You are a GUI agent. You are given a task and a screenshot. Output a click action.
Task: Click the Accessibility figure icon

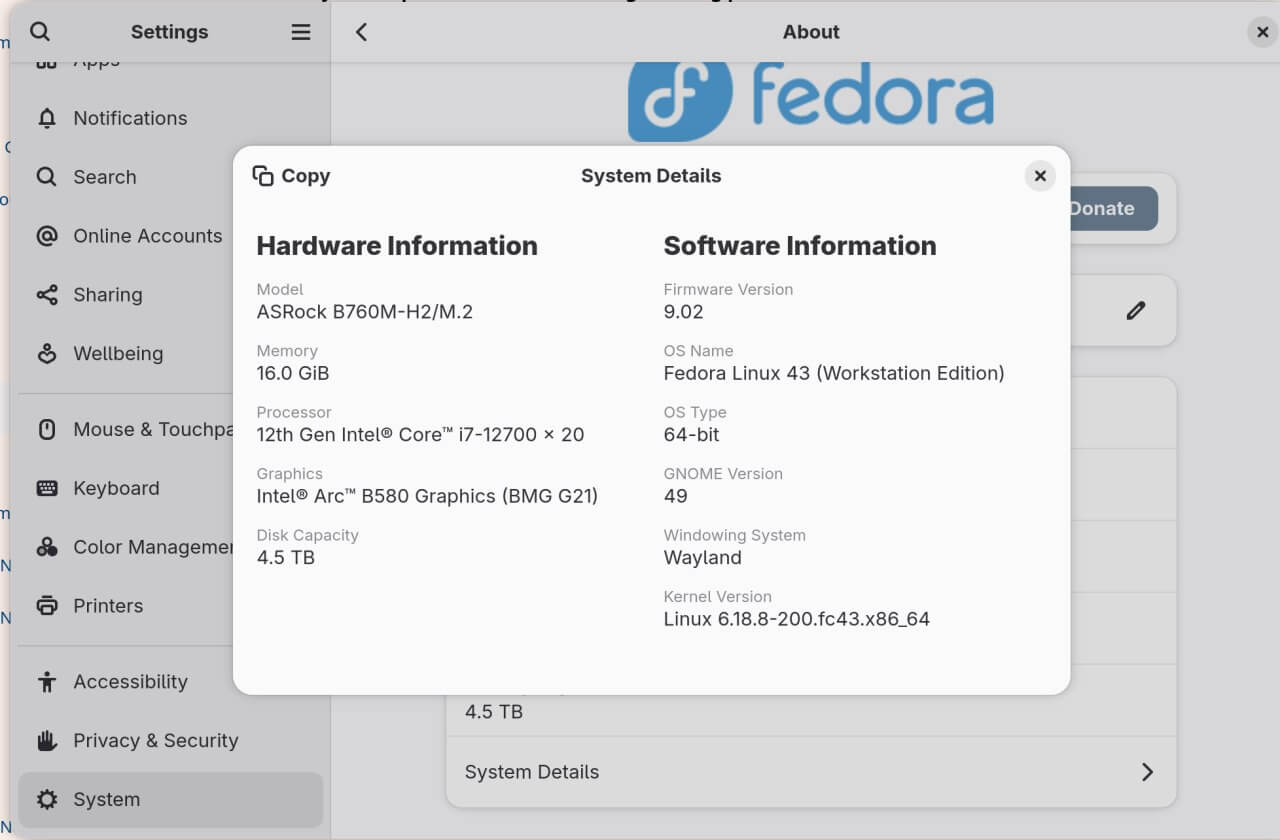(47, 682)
